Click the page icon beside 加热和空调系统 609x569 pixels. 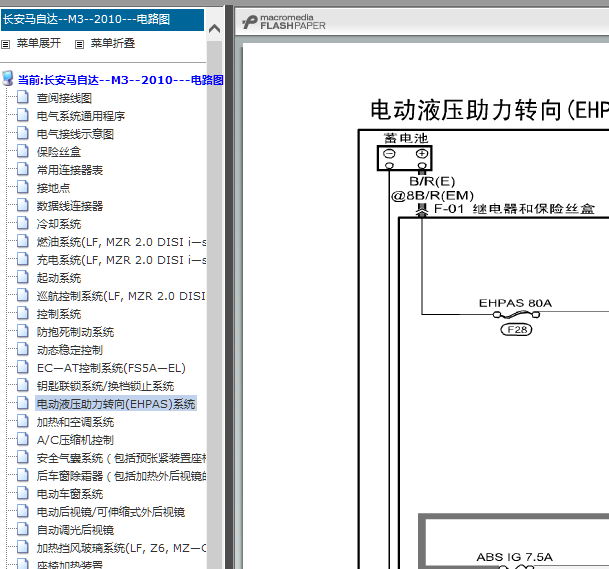23,421
